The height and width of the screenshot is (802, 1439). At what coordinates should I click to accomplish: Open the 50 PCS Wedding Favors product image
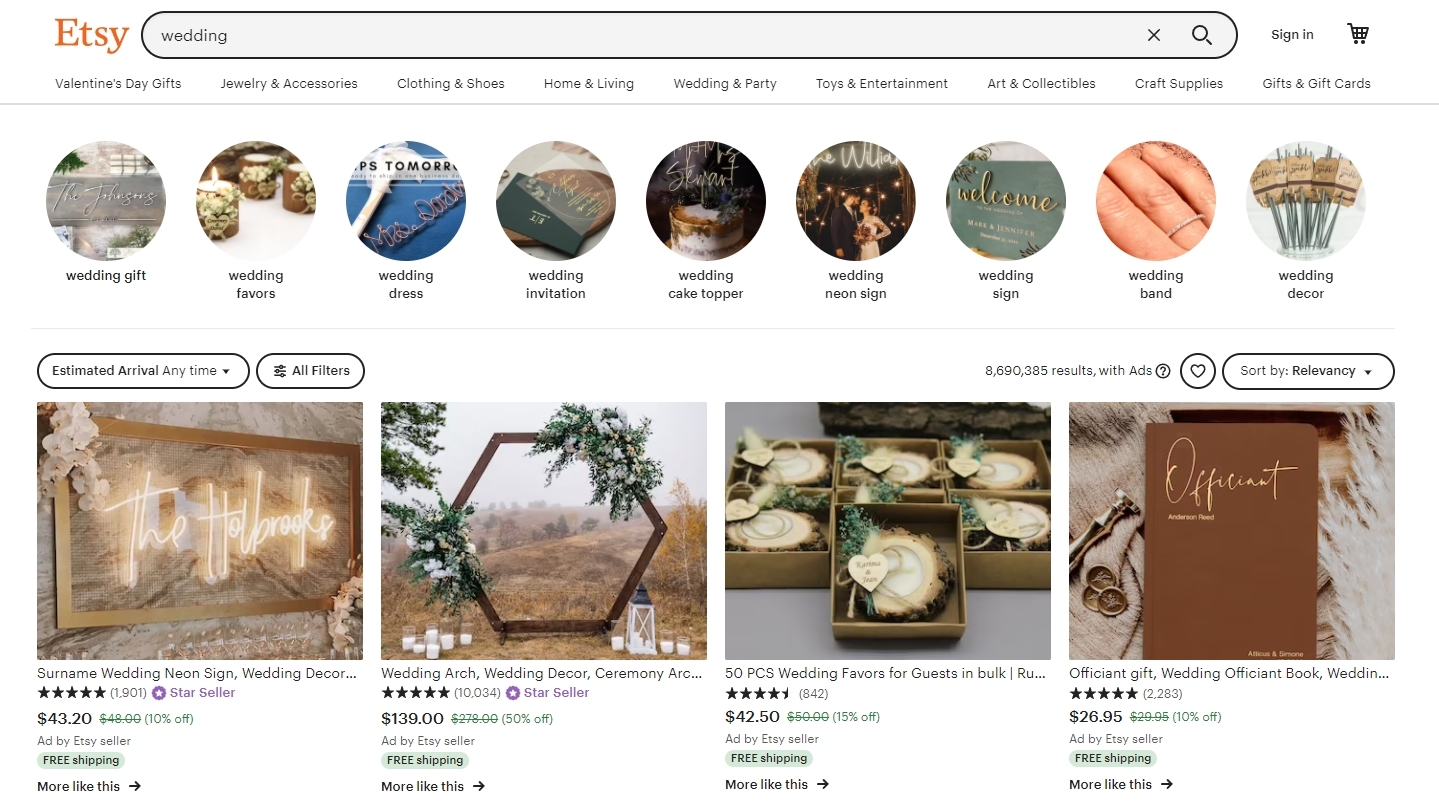coord(888,531)
